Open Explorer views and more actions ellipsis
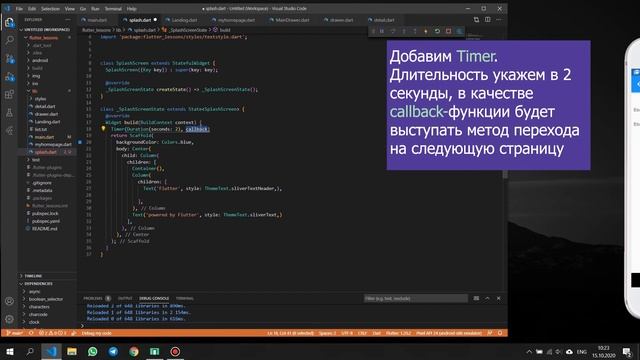This screenshot has height=360, width=640. click(x=68, y=20)
